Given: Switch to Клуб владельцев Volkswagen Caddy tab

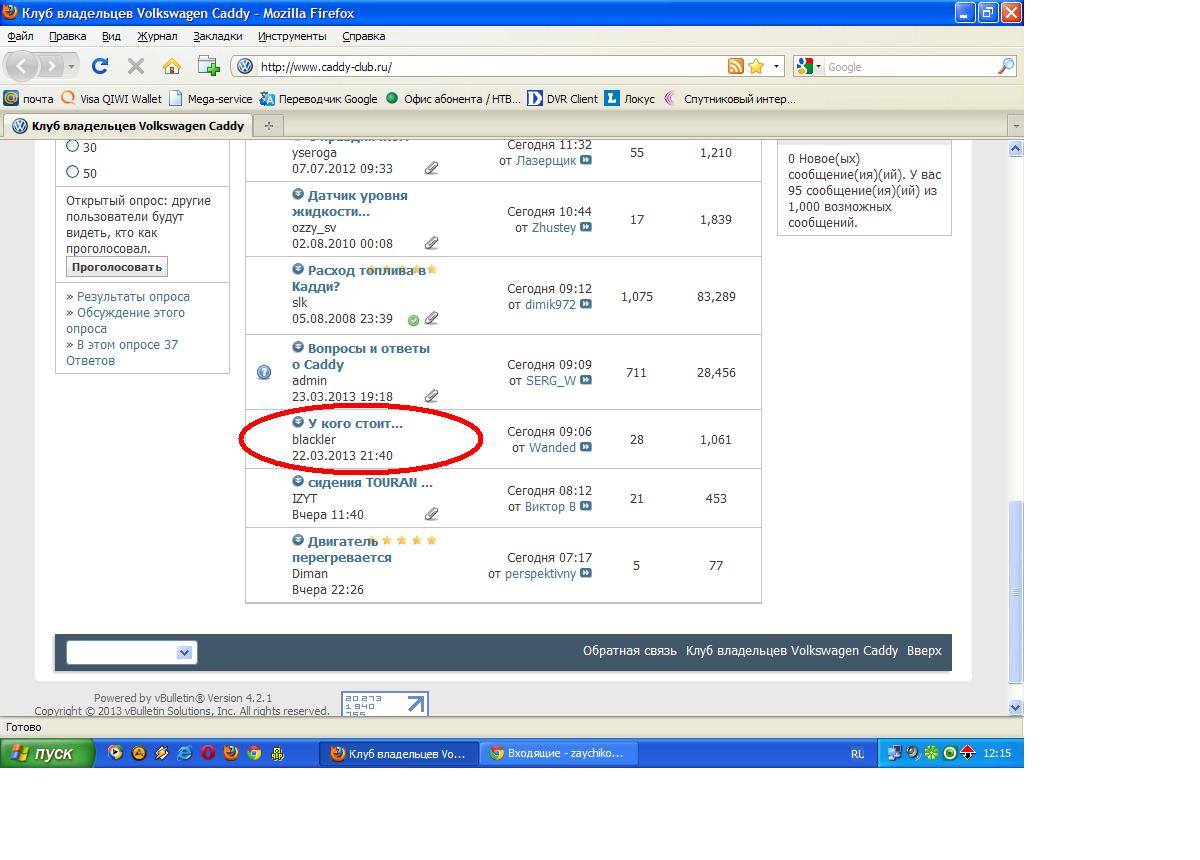Looking at the screenshot, I should tap(128, 126).
